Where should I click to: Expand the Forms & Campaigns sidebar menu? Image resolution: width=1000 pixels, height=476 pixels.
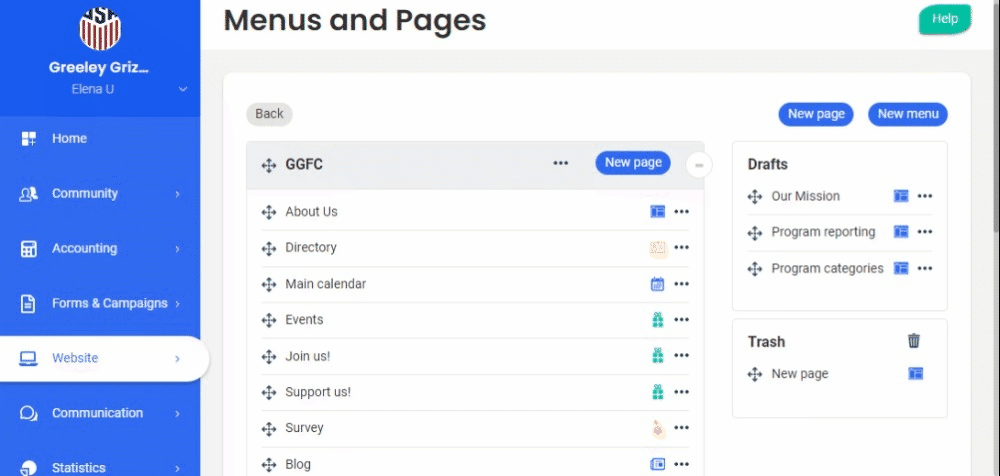[x=100, y=303]
